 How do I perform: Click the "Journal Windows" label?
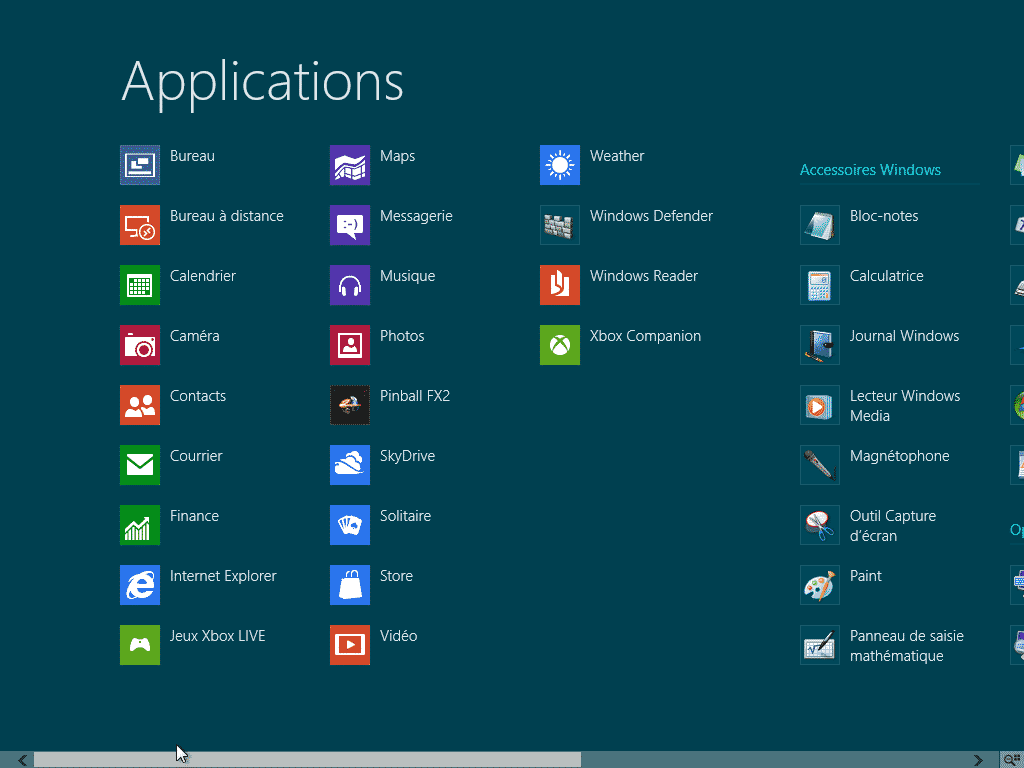pyautogui.click(x=904, y=336)
